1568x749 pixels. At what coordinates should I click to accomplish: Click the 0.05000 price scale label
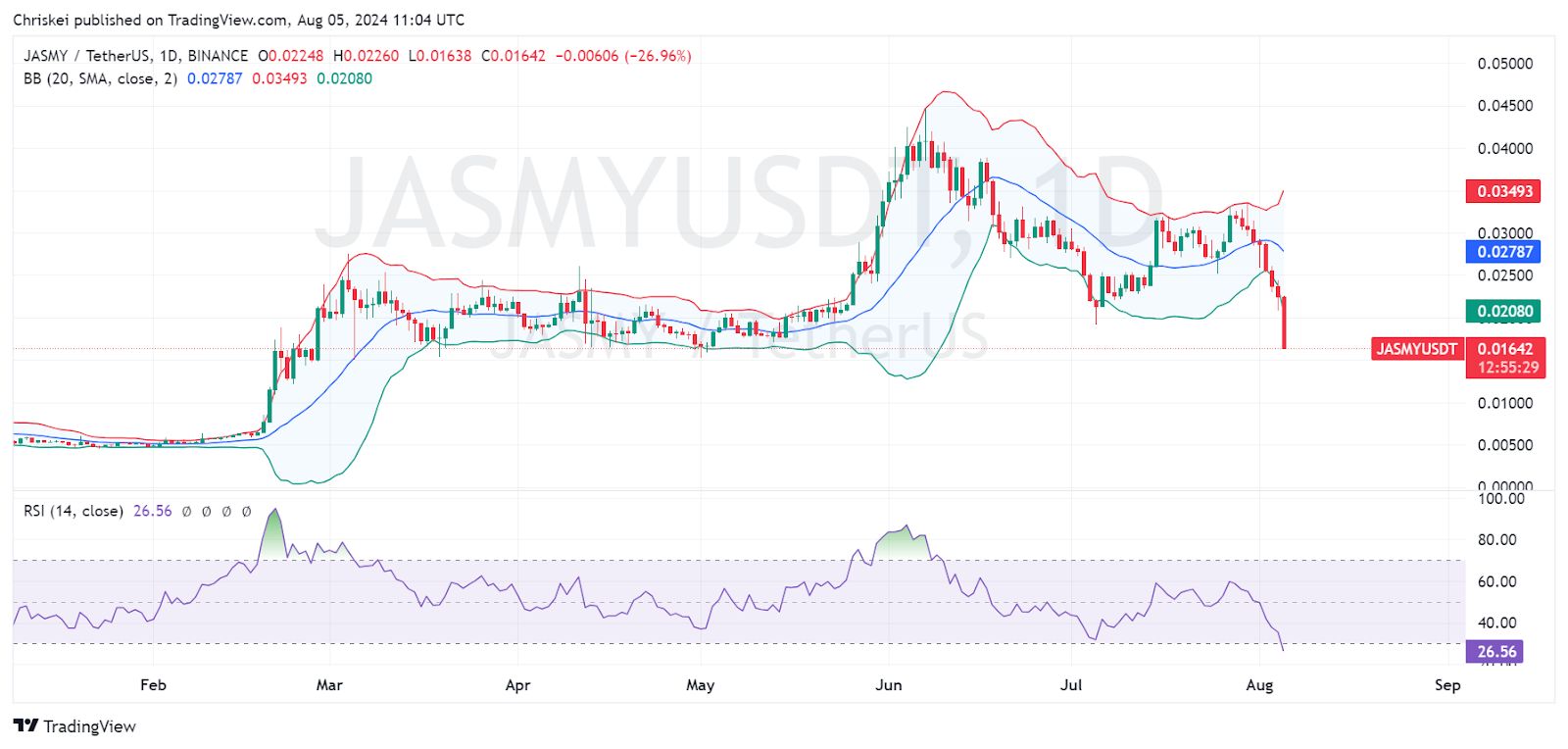pos(1505,64)
